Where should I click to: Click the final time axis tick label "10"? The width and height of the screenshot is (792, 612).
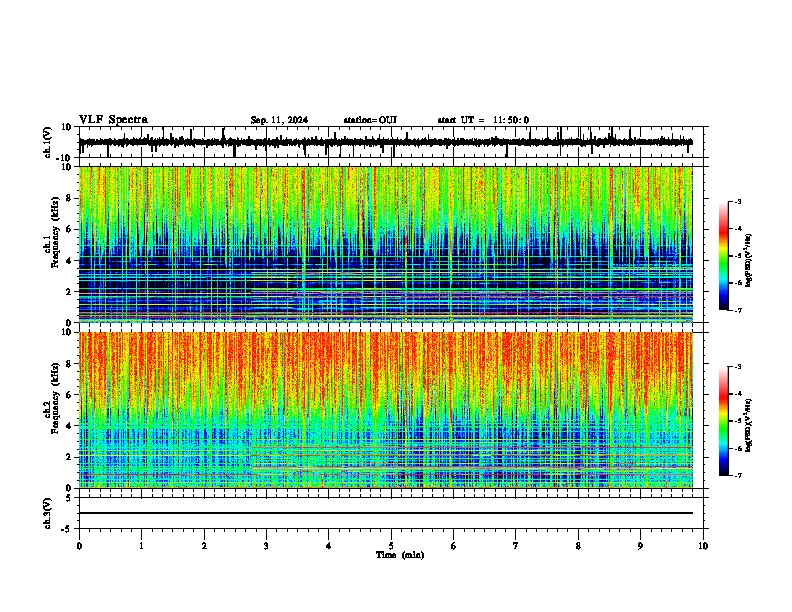tap(703, 546)
